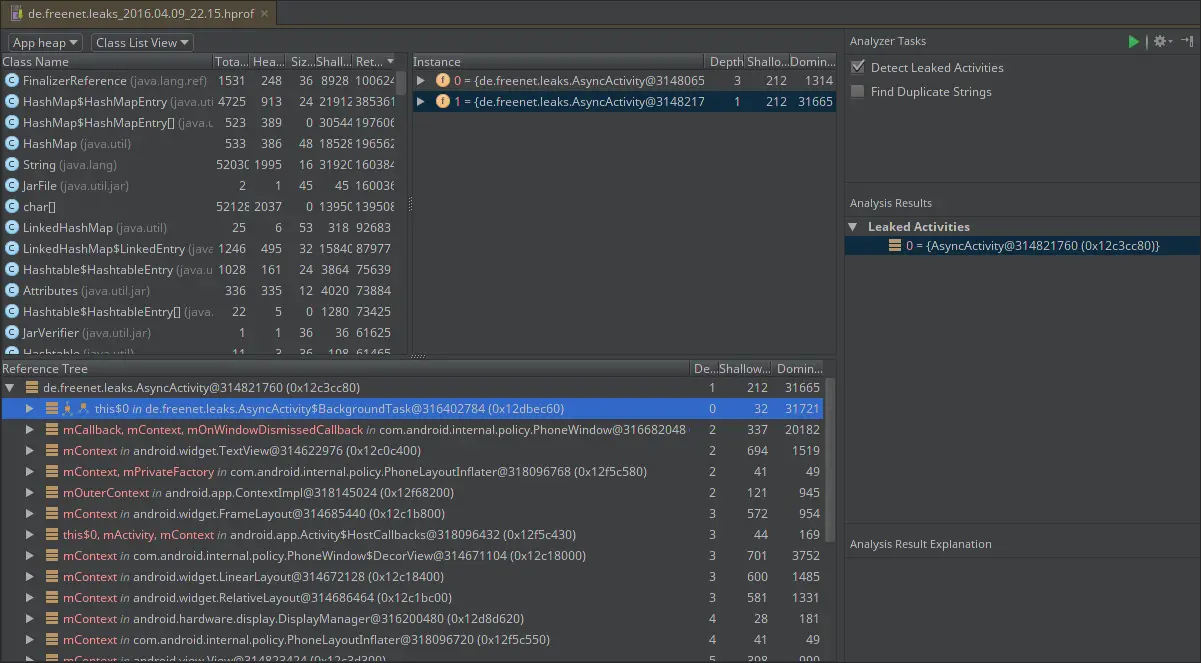Open the Class List View dropdown

pos(142,42)
